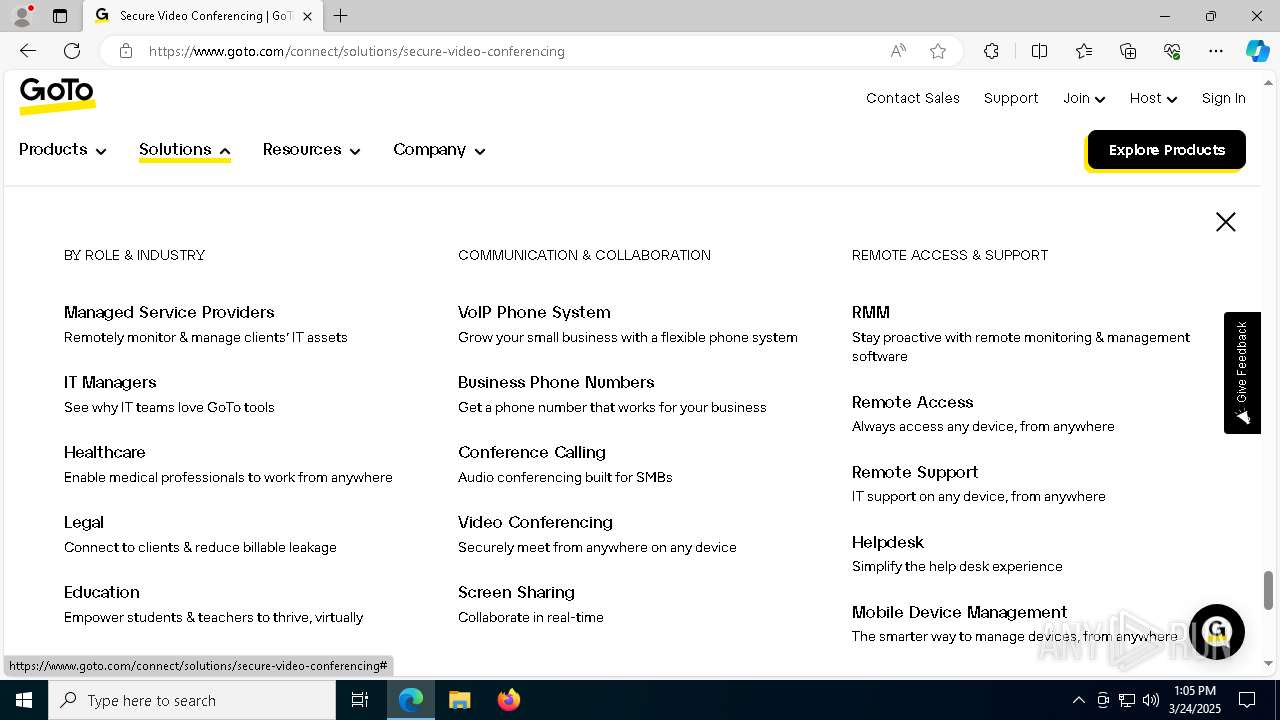Close the Secure Video Conferencing tab
This screenshot has width=1280, height=720.
pyautogui.click(x=307, y=16)
